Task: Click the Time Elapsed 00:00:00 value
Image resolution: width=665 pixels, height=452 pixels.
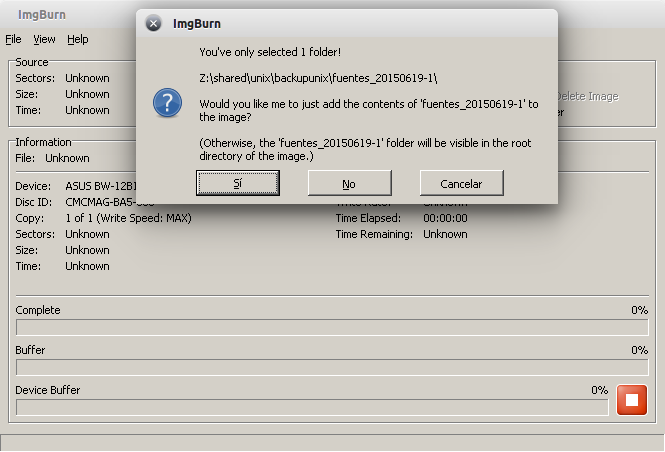Action: click(445, 218)
